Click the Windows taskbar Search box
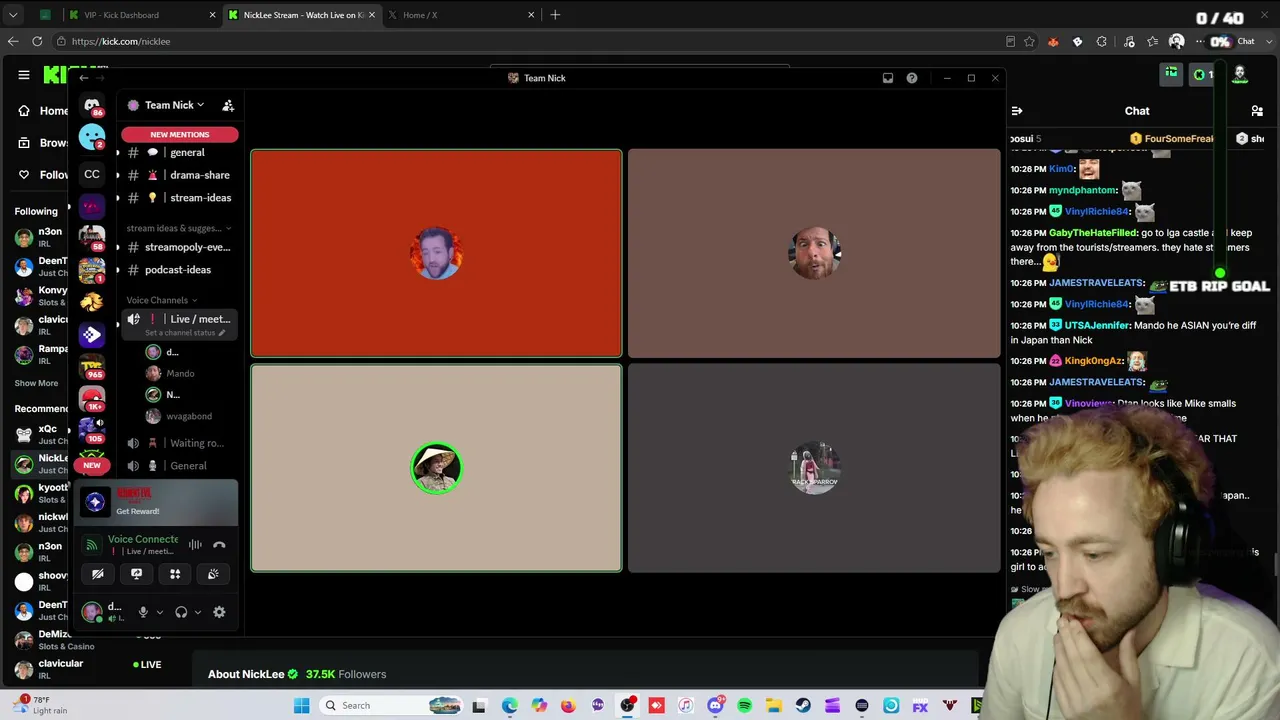 tap(390, 706)
